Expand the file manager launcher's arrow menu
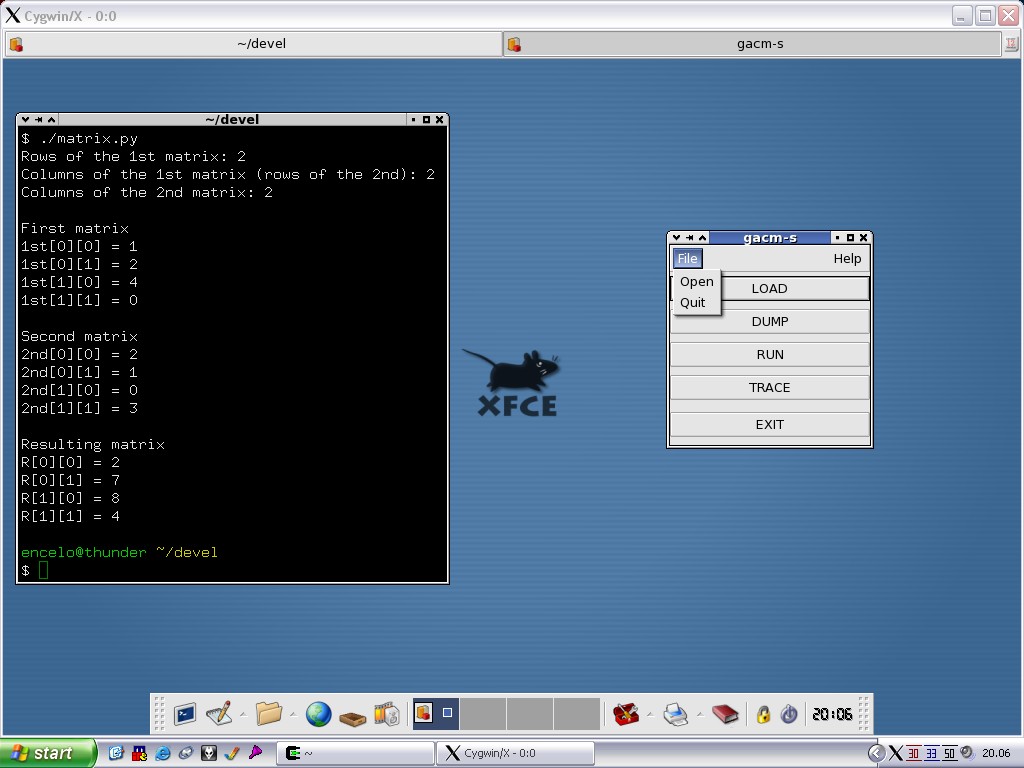 click(293, 714)
